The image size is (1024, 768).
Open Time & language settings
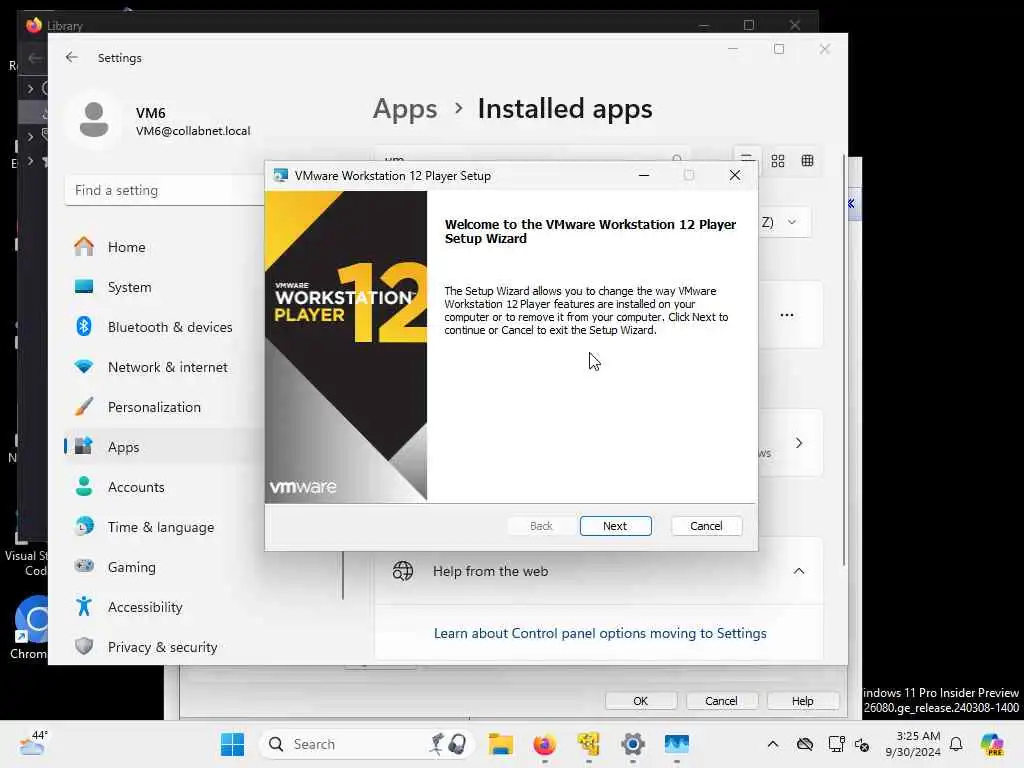point(163,527)
